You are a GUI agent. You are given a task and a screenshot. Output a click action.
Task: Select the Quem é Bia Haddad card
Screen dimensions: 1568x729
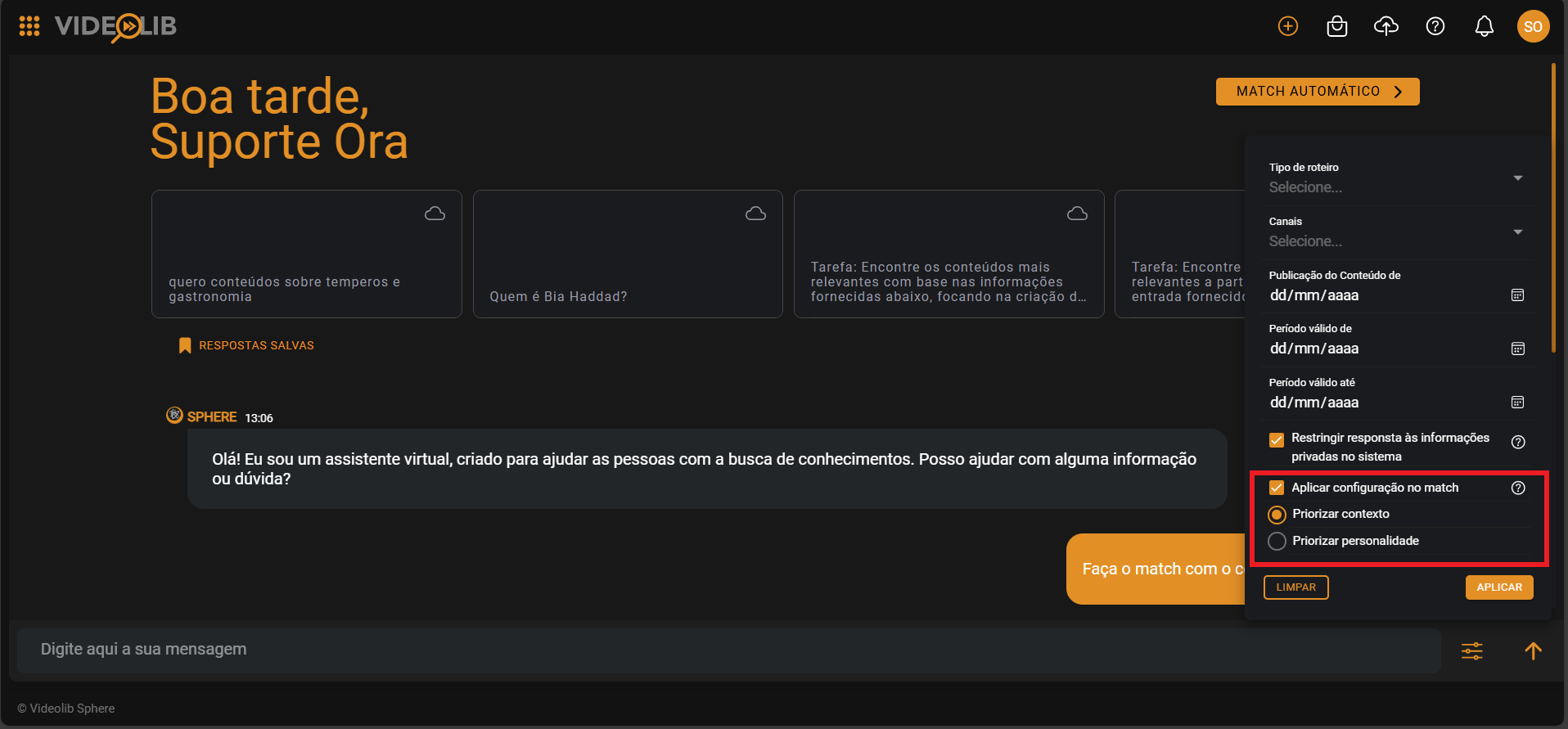[x=628, y=254]
